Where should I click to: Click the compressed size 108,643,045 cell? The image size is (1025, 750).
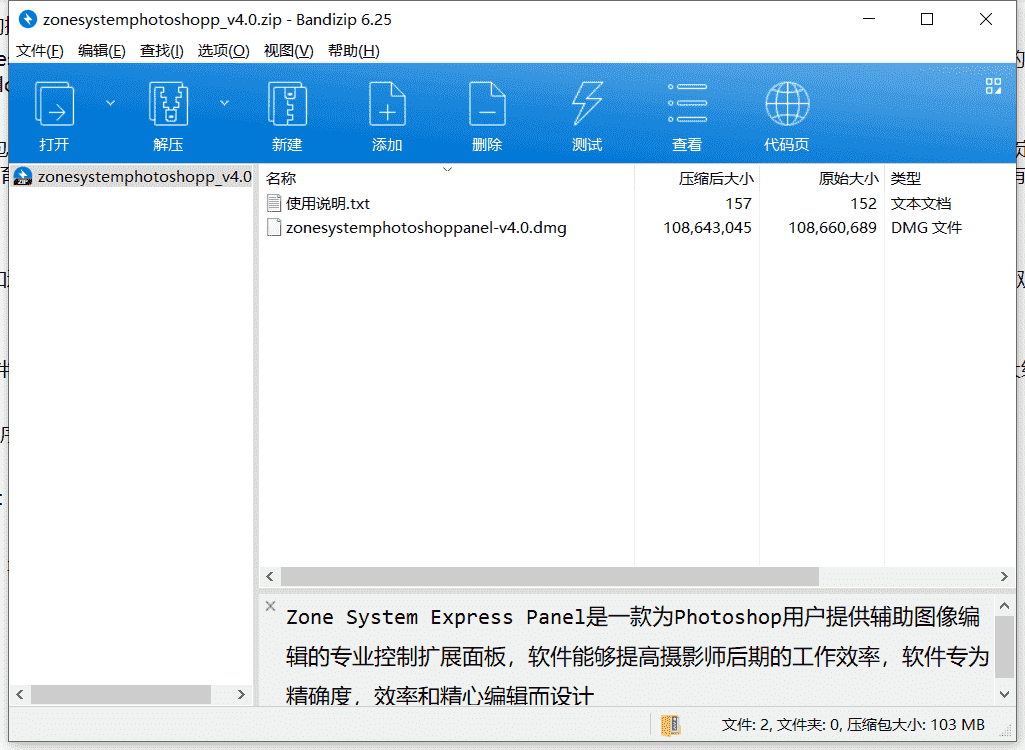[707, 228]
